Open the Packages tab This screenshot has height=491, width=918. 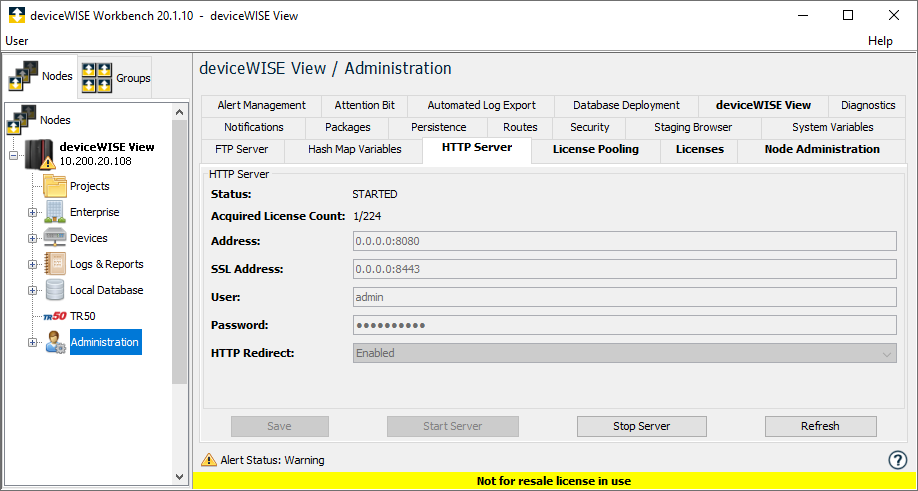(x=348, y=127)
